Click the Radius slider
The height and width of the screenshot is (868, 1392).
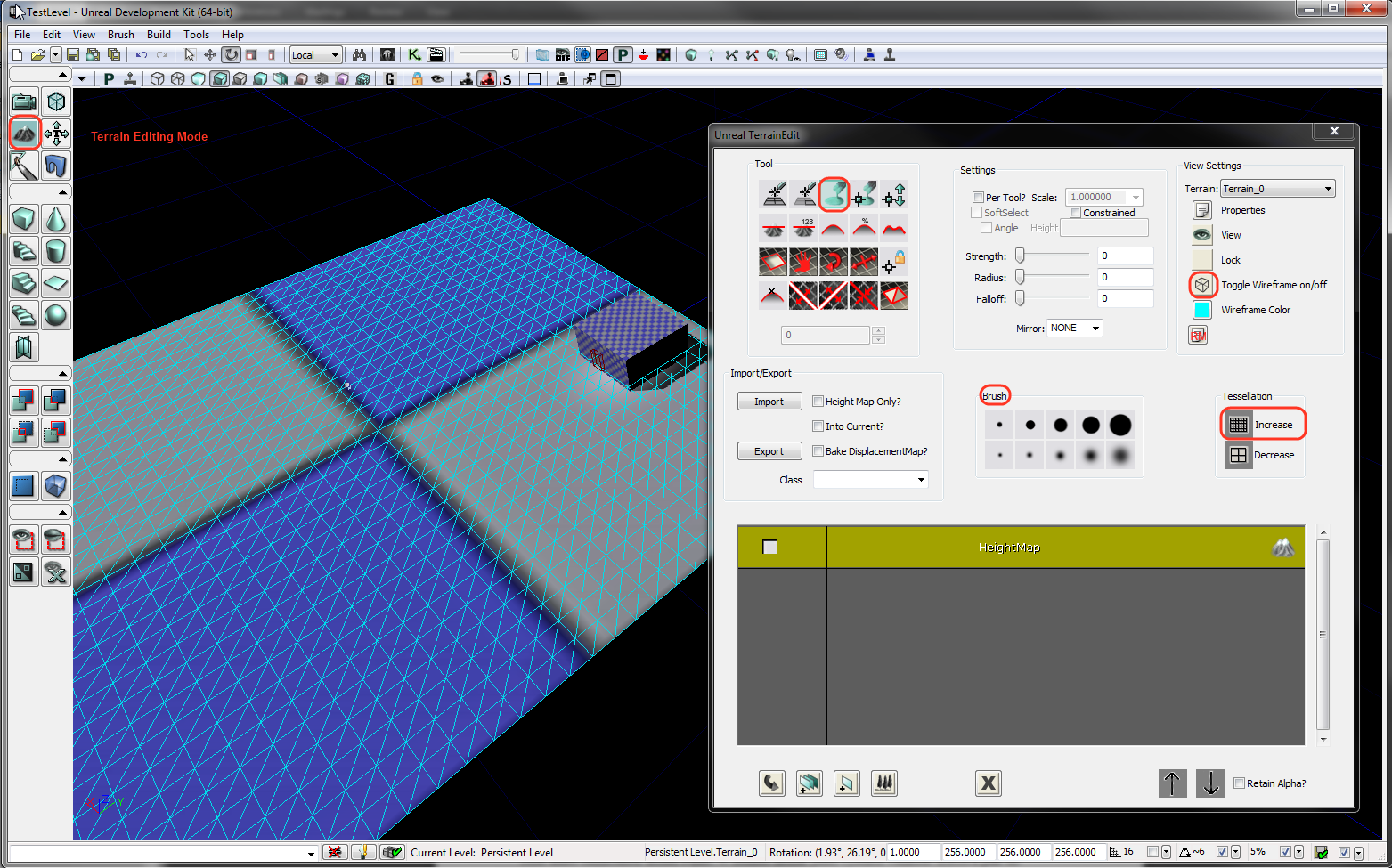(x=1053, y=277)
